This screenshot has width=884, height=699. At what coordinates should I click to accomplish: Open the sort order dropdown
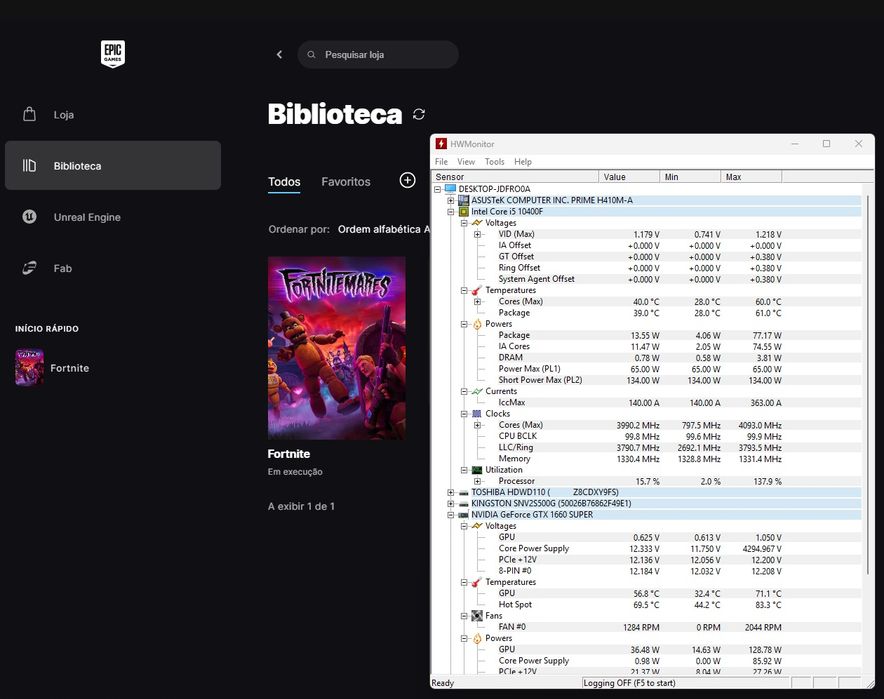click(x=384, y=229)
